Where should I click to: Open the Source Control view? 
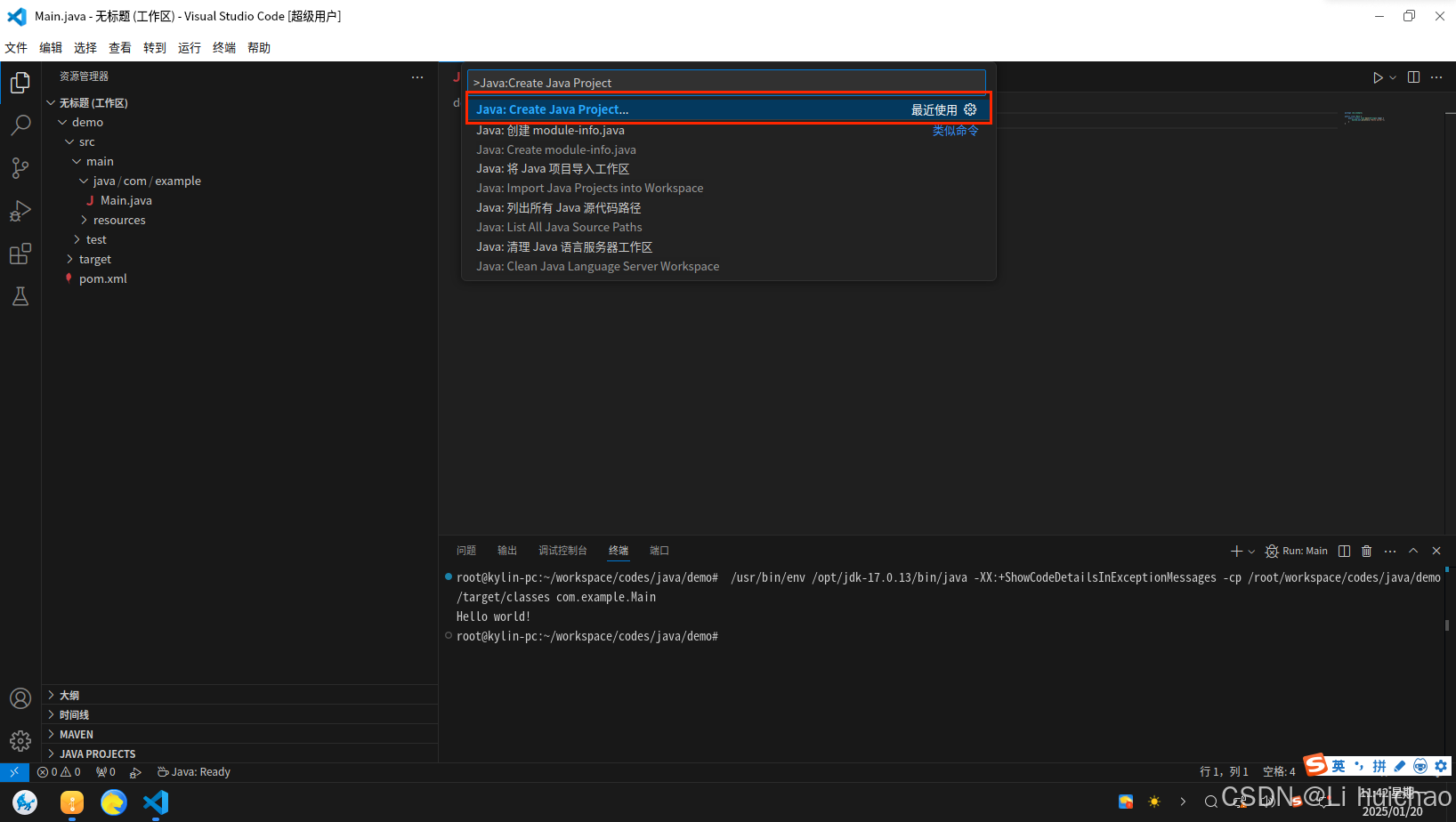(20, 168)
